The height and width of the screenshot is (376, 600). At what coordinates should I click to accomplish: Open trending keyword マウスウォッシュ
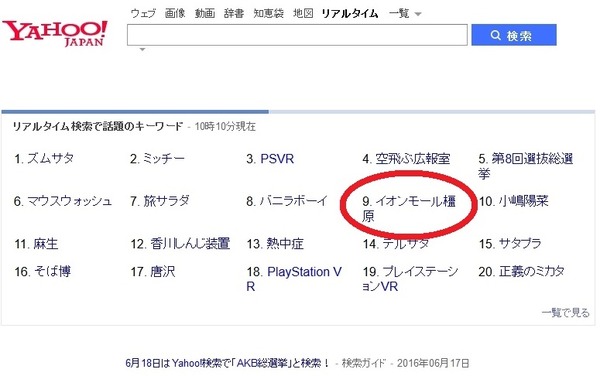point(70,201)
